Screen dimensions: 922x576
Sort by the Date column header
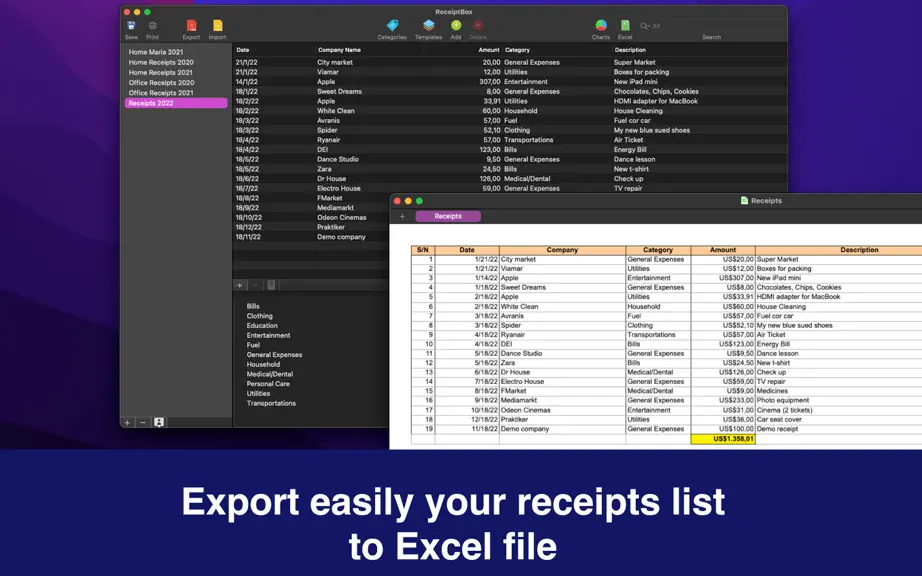coord(274,50)
